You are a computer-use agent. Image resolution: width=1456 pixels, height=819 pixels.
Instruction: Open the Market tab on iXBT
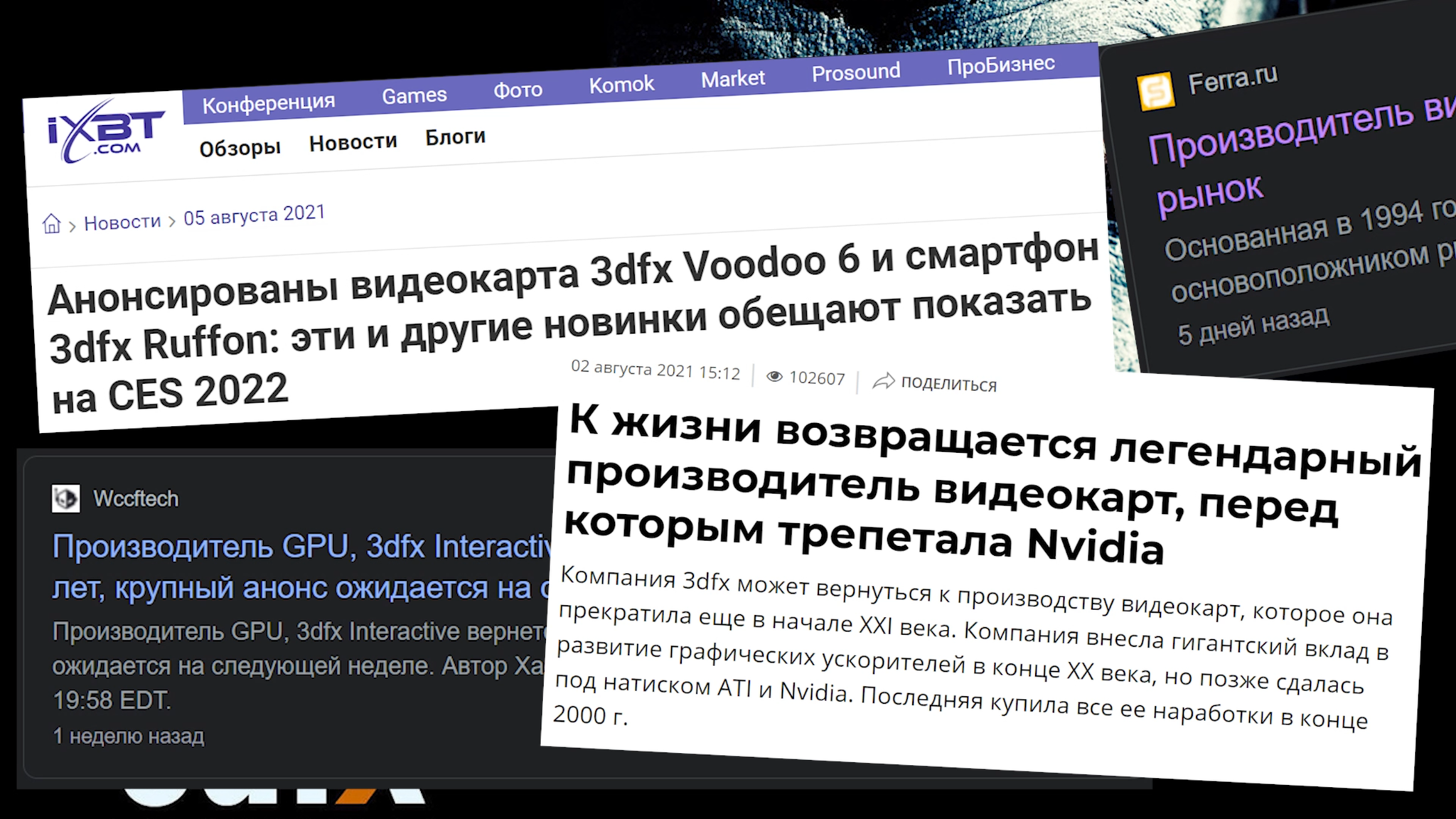(733, 78)
